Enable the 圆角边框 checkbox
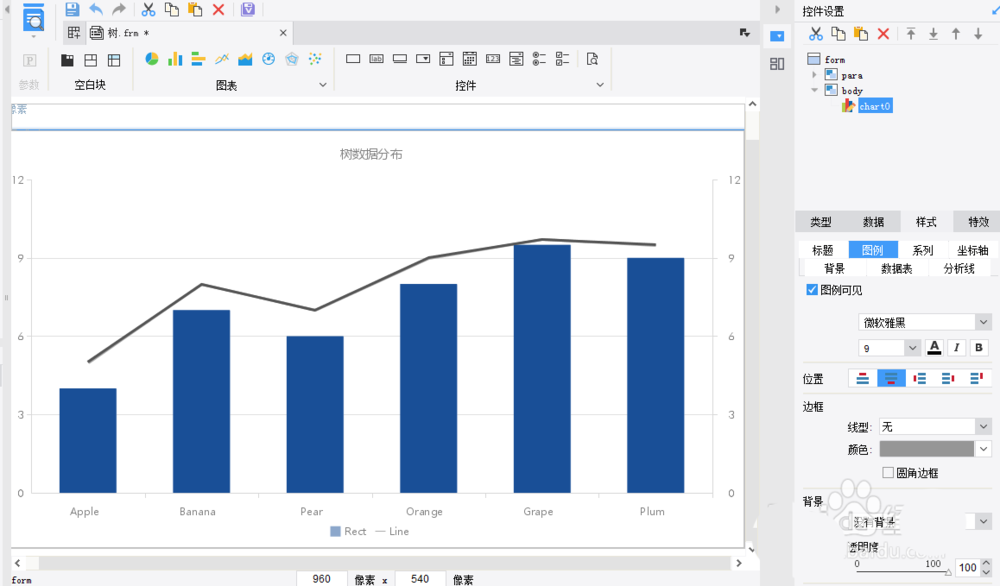Viewport: 1000px width, 586px height. point(888,472)
